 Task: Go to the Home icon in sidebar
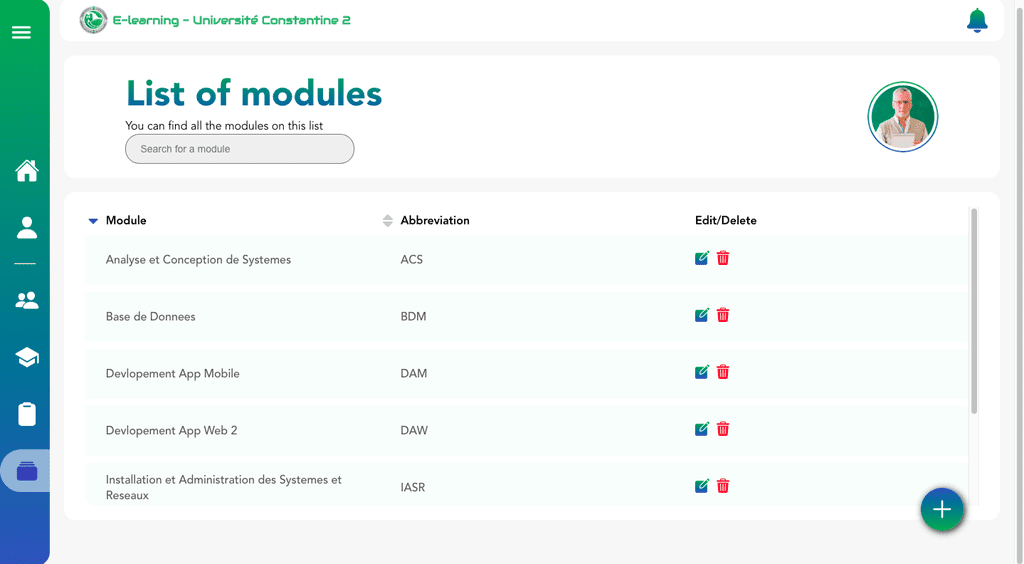[27, 170]
